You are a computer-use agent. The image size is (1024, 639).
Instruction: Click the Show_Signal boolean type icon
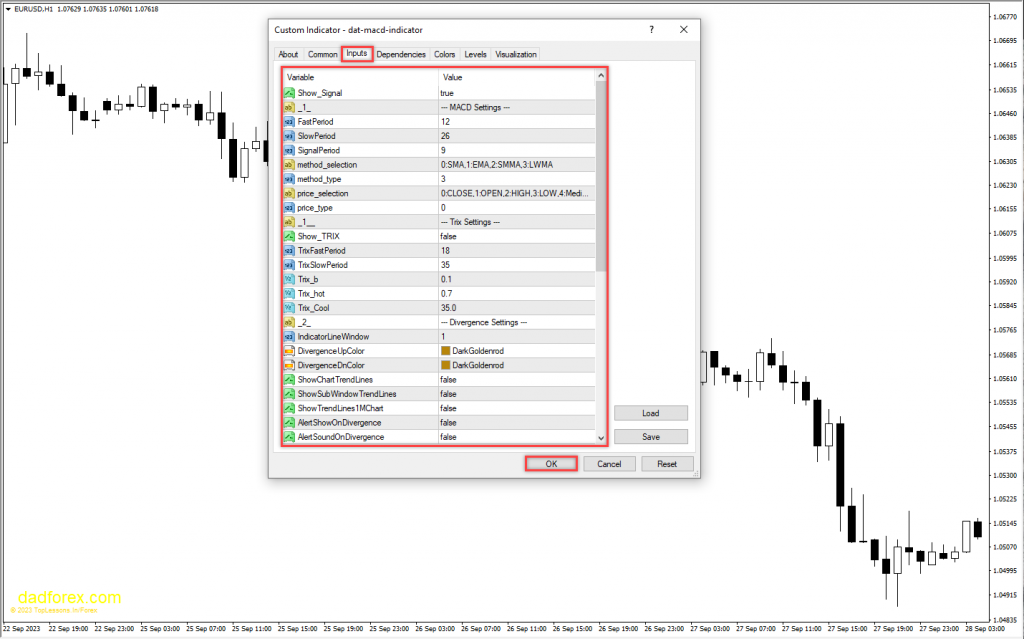(x=289, y=93)
